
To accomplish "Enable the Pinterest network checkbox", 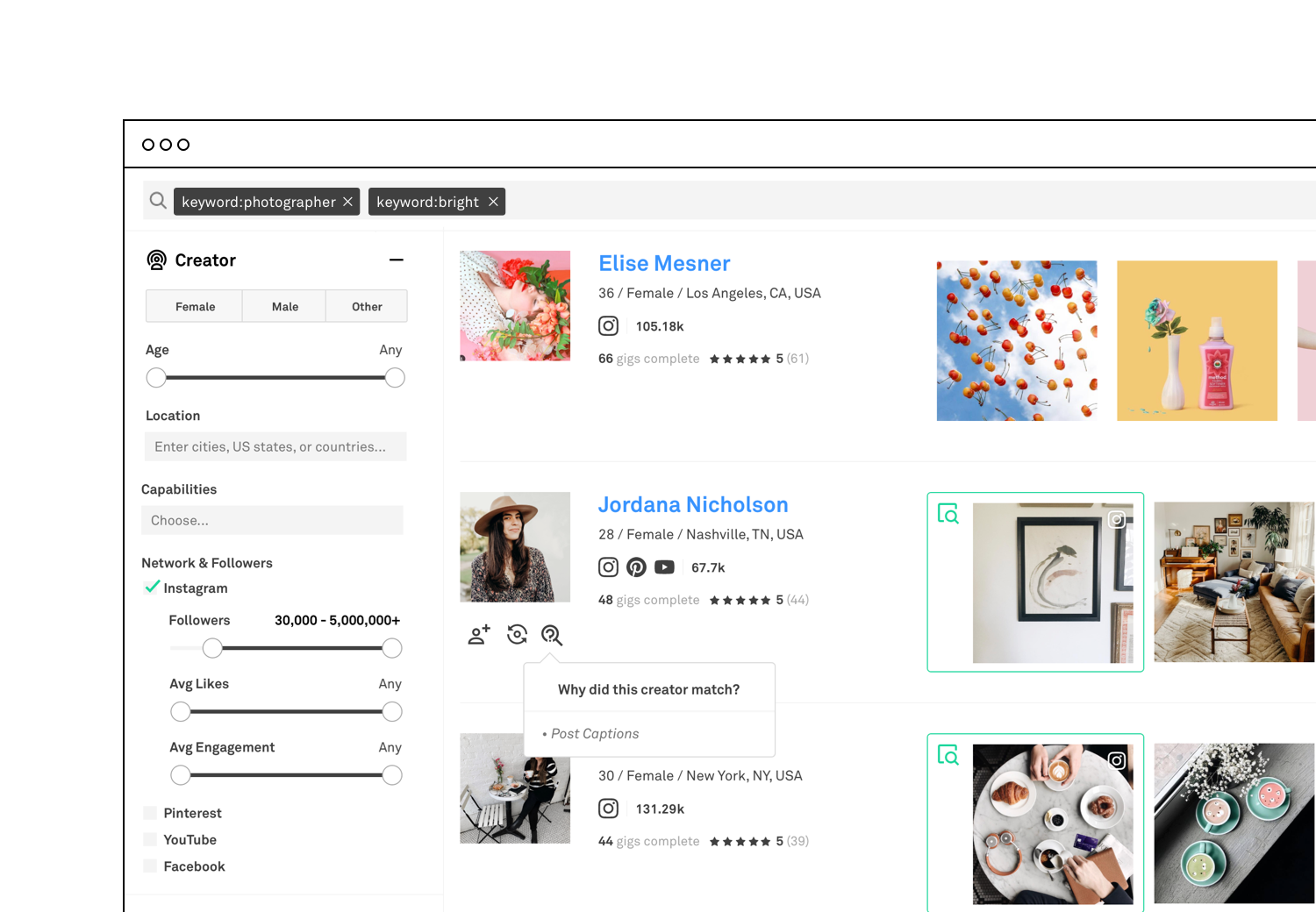I will [150, 813].
